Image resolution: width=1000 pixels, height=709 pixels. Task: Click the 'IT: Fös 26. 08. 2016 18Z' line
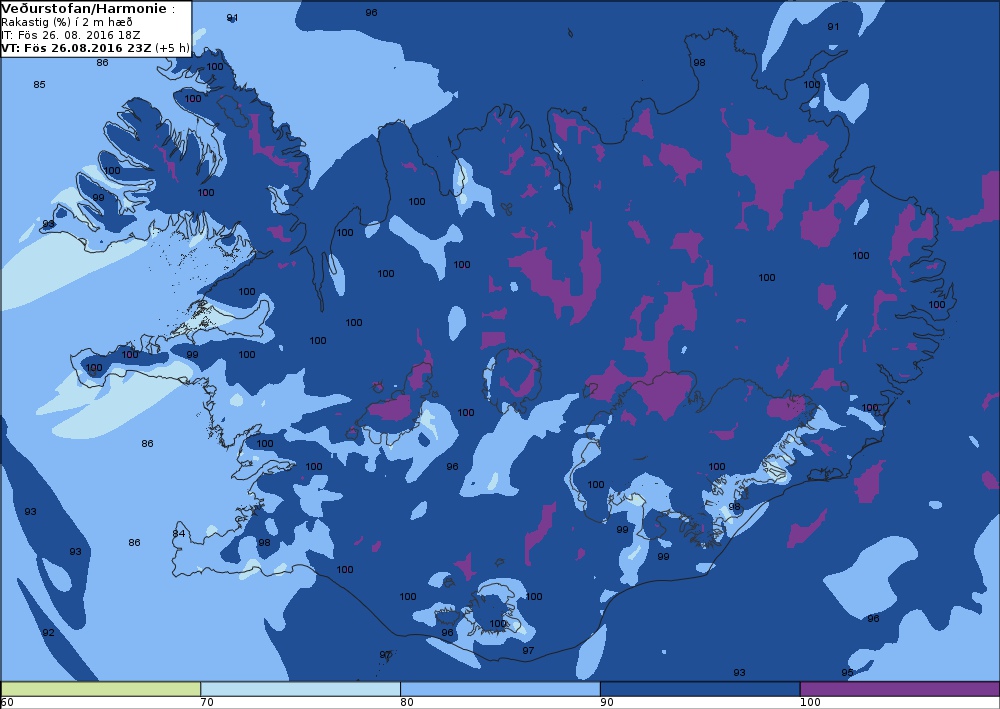pyautogui.click(x=70, y=35)
